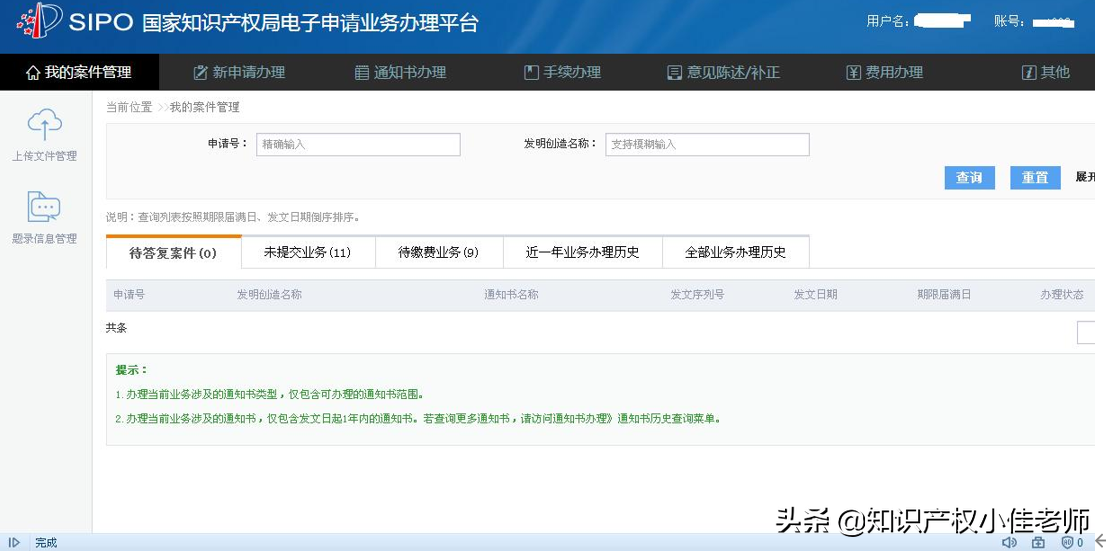
Task: Open 上传文件管理 text link in sidebar
Action: pos(44,157)
